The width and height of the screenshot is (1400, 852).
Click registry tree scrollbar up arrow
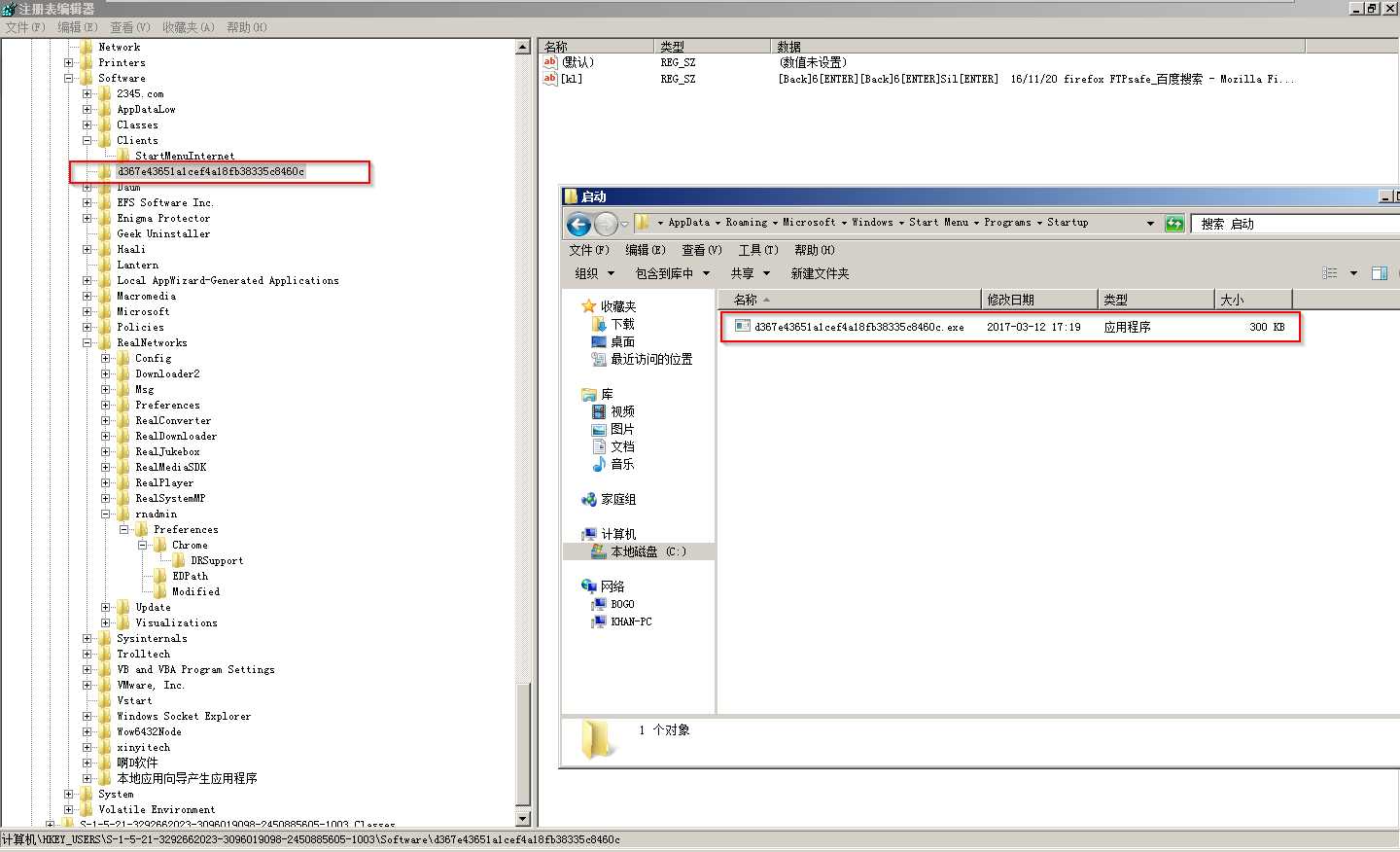coord(522,47)
